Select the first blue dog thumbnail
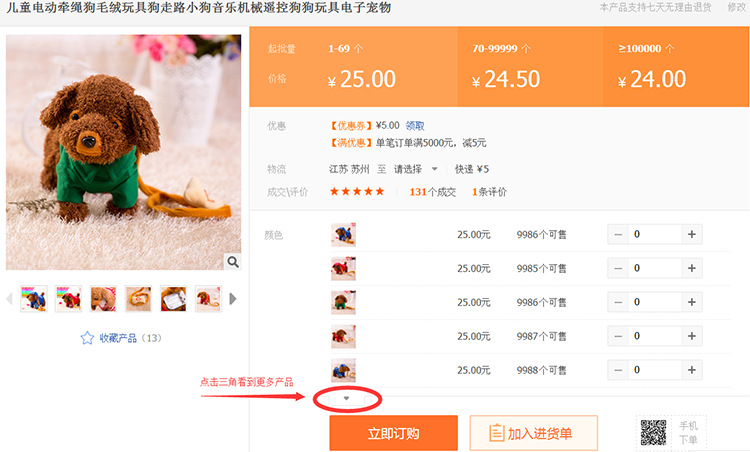 click(x=34, y=298)
